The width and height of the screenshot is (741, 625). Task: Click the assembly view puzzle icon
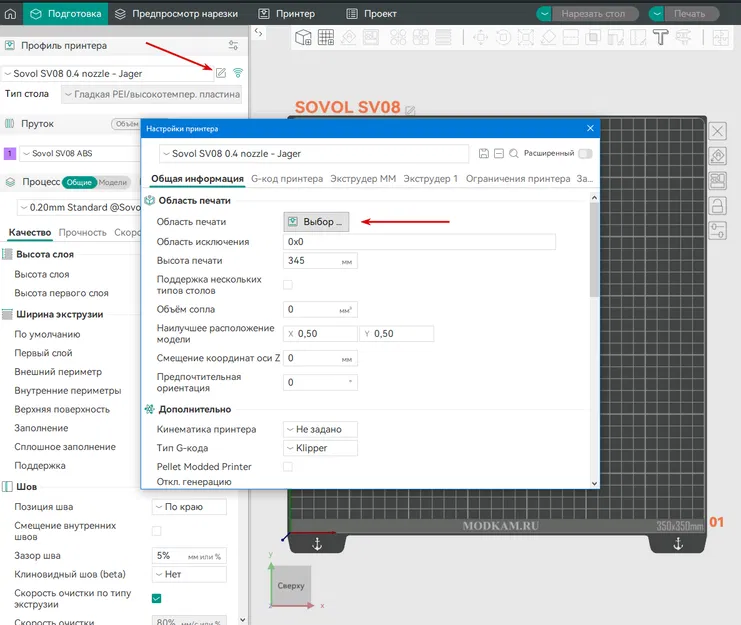coord(721,37)
